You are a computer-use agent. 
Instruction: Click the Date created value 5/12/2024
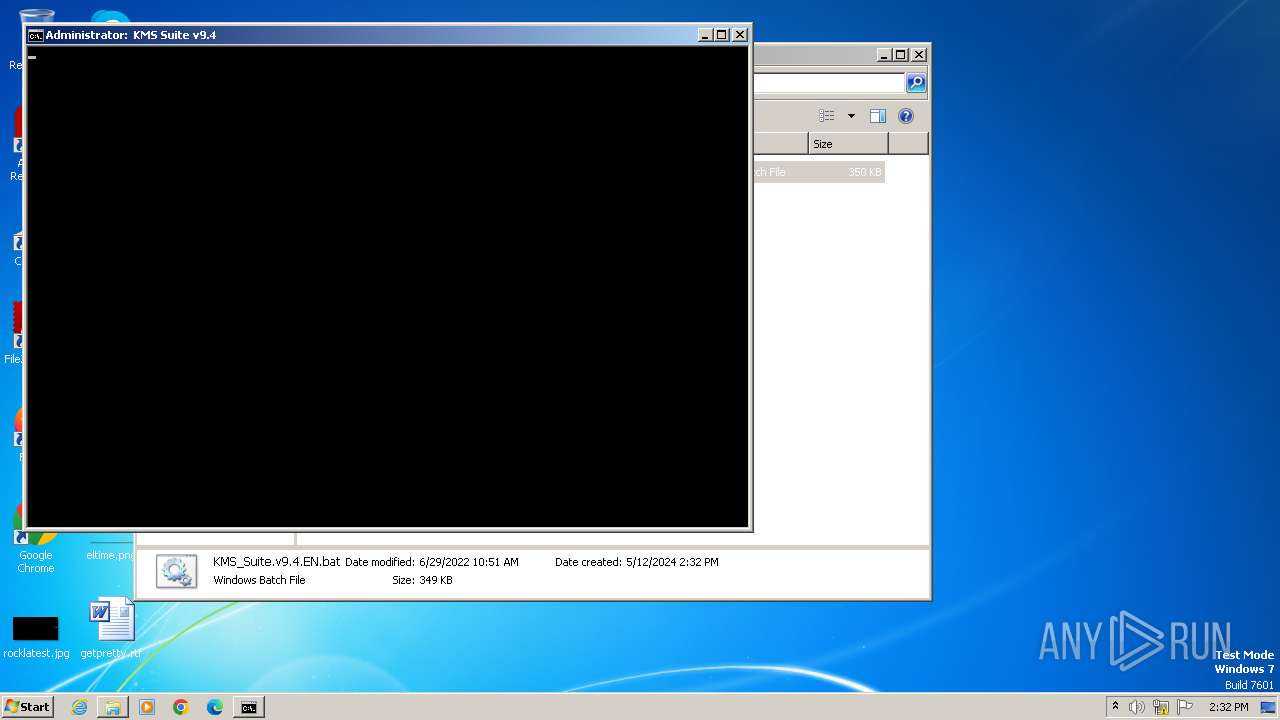(672, 562)
